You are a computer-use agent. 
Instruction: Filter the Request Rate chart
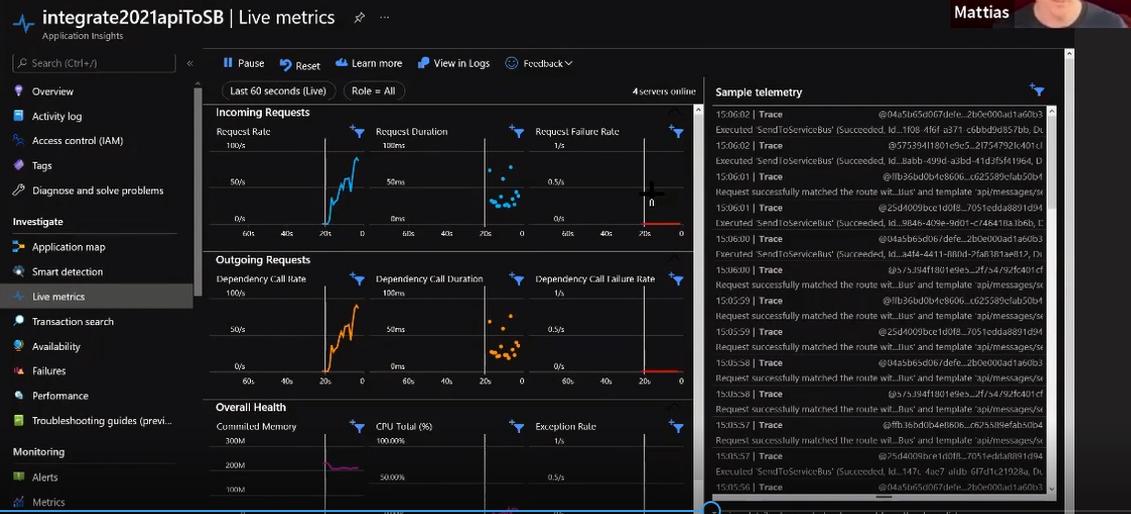(x=358, y=131)
